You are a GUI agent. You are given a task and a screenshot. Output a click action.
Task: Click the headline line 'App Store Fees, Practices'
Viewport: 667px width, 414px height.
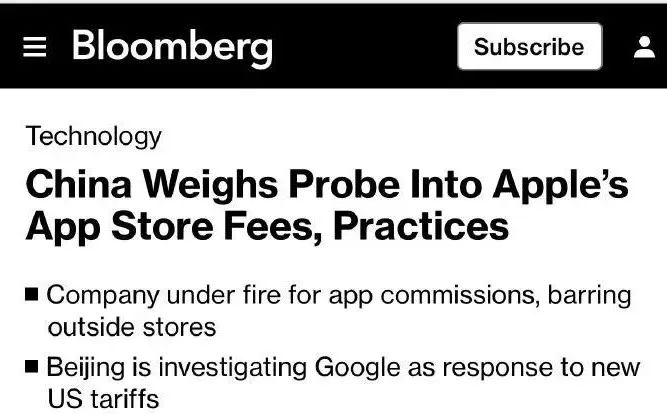267,227
